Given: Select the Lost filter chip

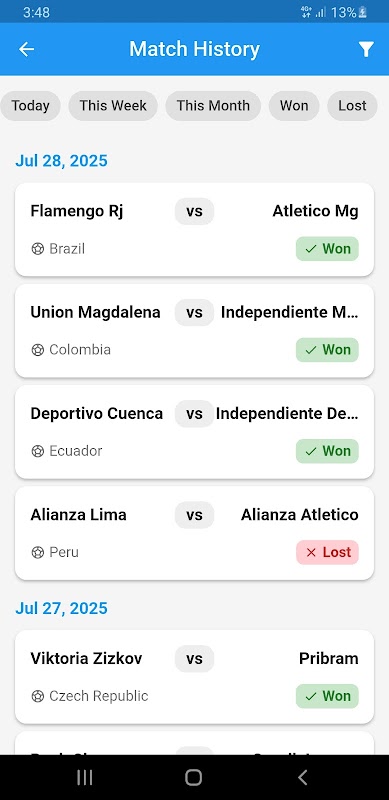Looking at the screenshot, I should click(352, 106).
